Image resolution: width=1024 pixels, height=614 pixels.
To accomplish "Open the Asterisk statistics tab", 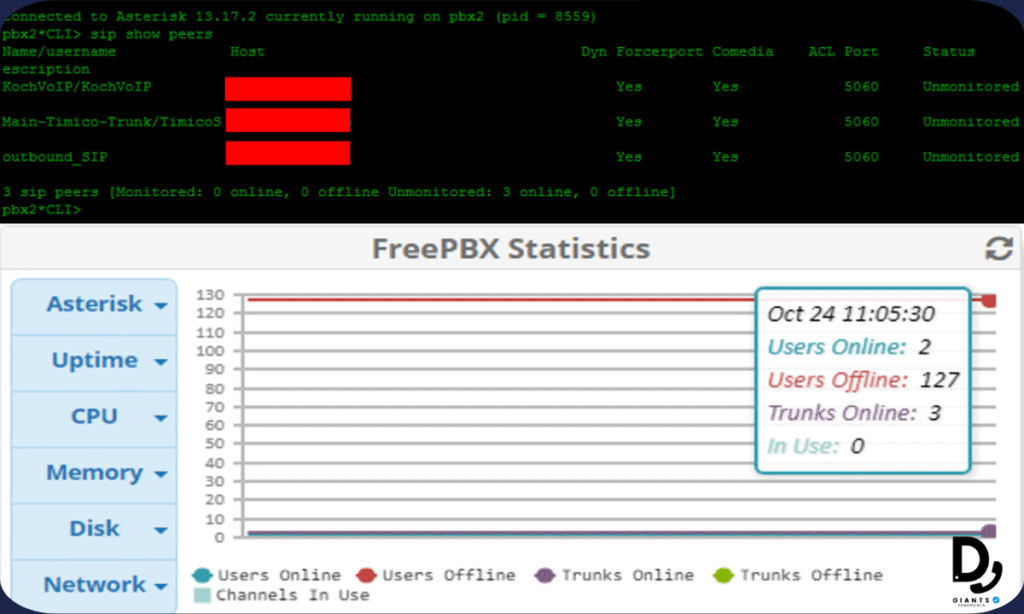I will coord(94,306).
